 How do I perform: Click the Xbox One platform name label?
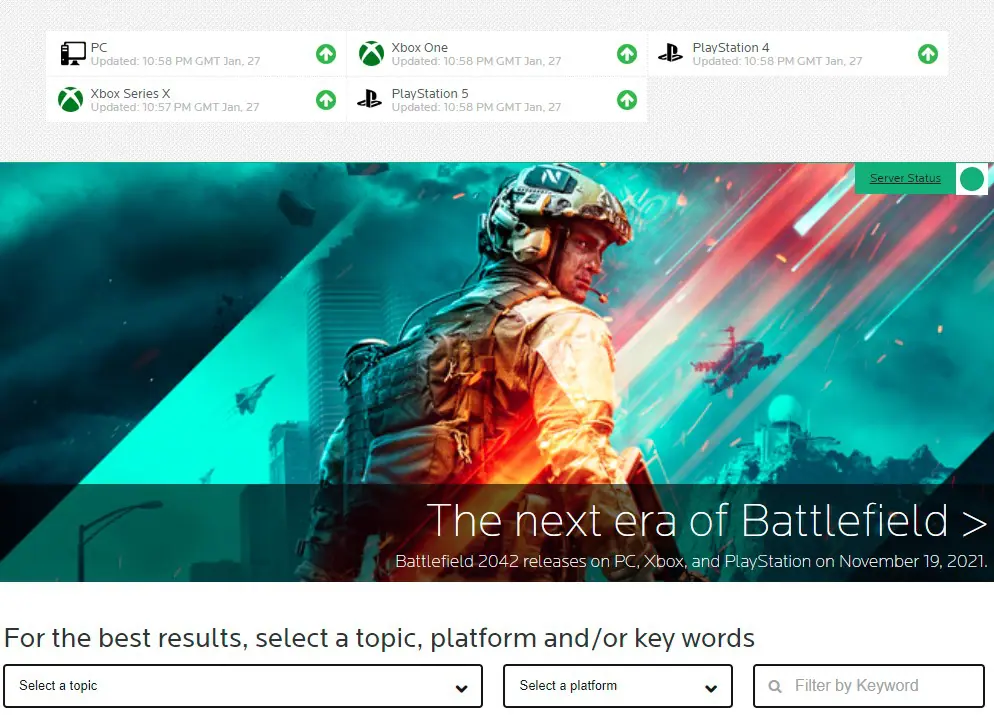pyautogui.click(x=420, y=48)
